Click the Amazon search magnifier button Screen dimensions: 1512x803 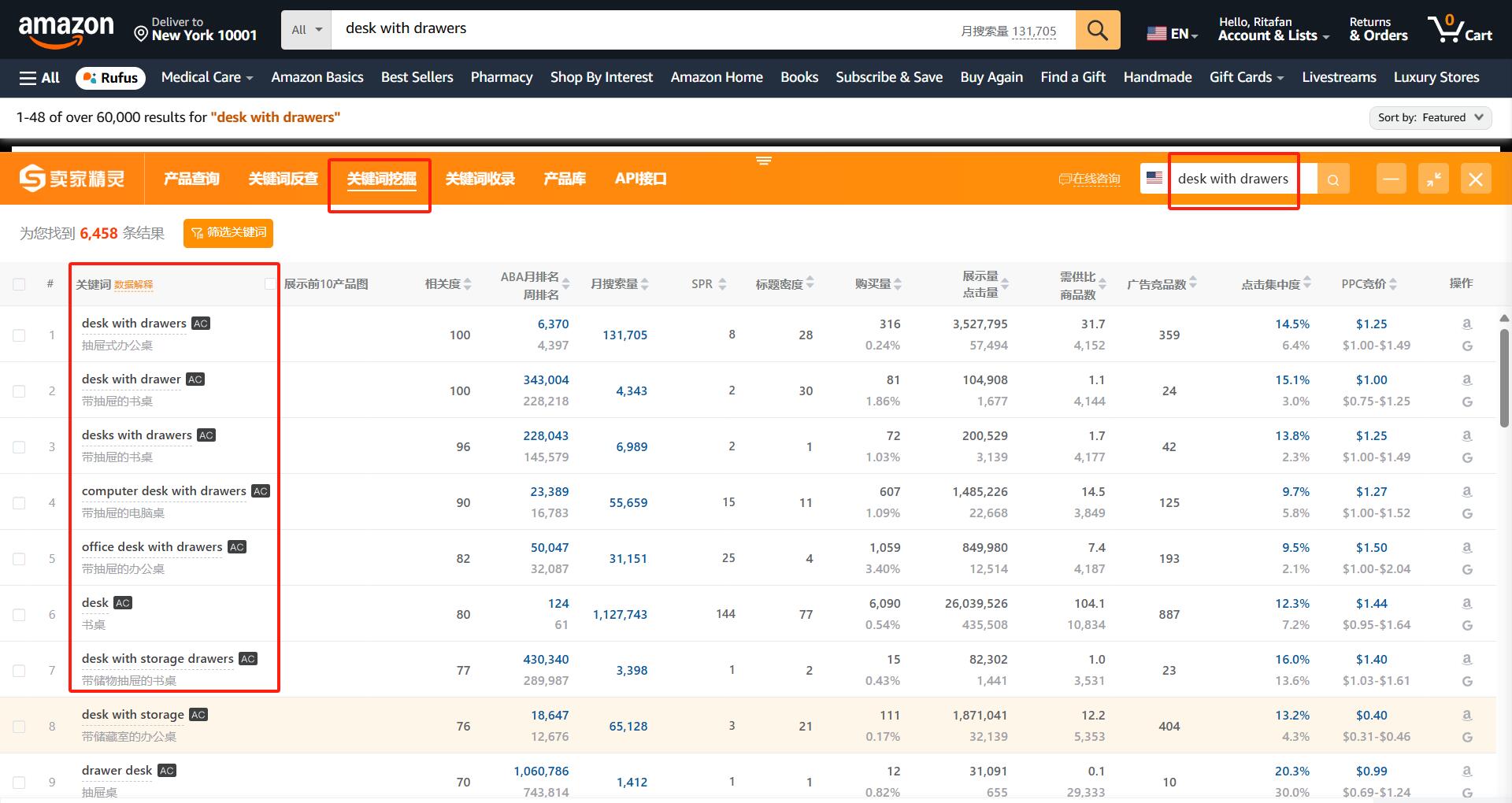pyautogui.click(x=1098, y=30)
